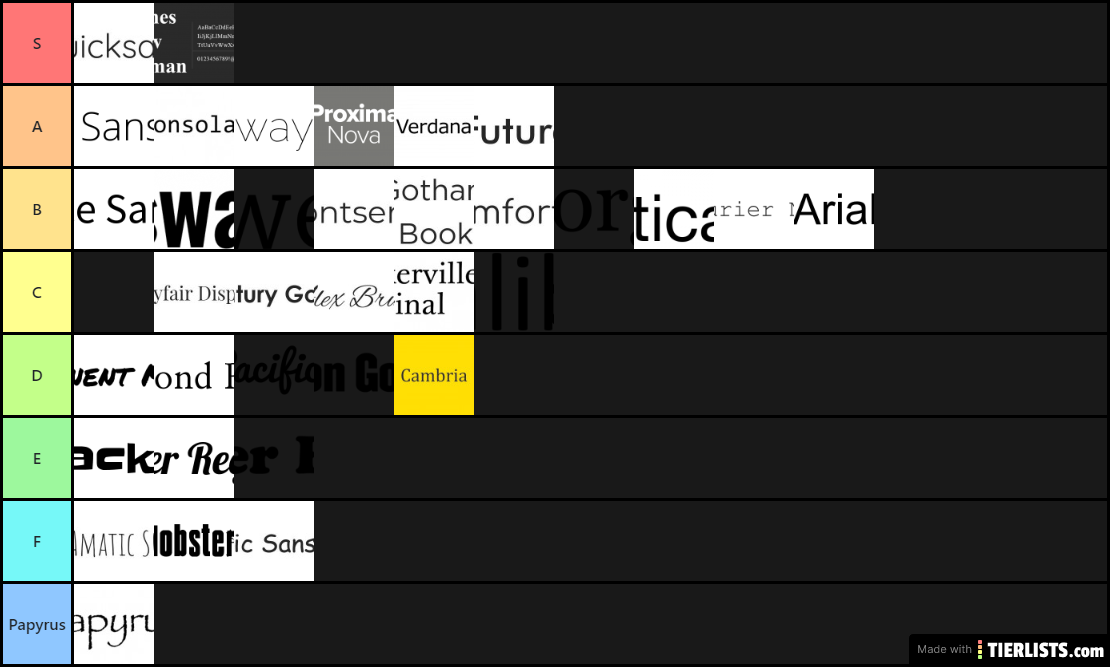This screenshot has width=1110, height=667.
Task: Click the cyan F tier label
Action: 37,541
